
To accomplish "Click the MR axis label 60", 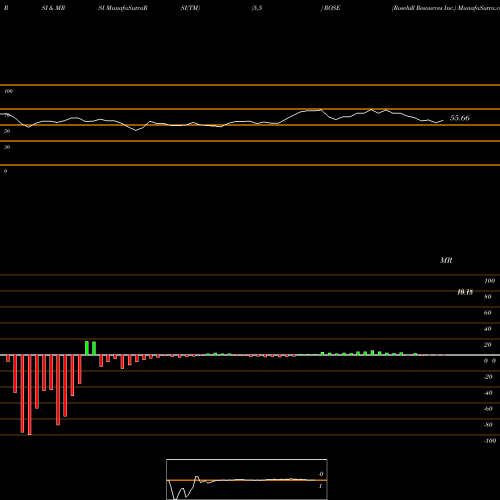I will coord(488,313).
